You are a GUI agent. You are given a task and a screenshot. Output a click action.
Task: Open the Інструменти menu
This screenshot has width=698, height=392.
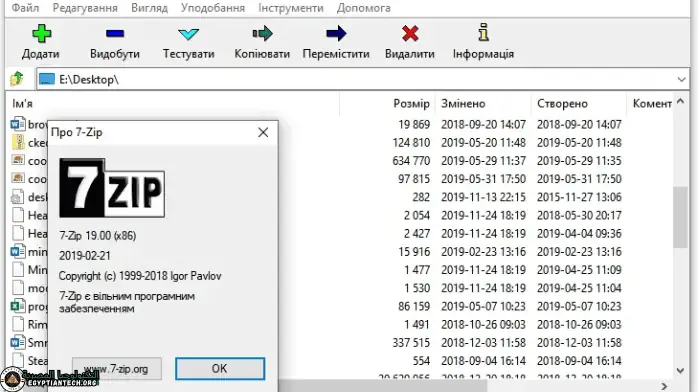tap(291, 8)
